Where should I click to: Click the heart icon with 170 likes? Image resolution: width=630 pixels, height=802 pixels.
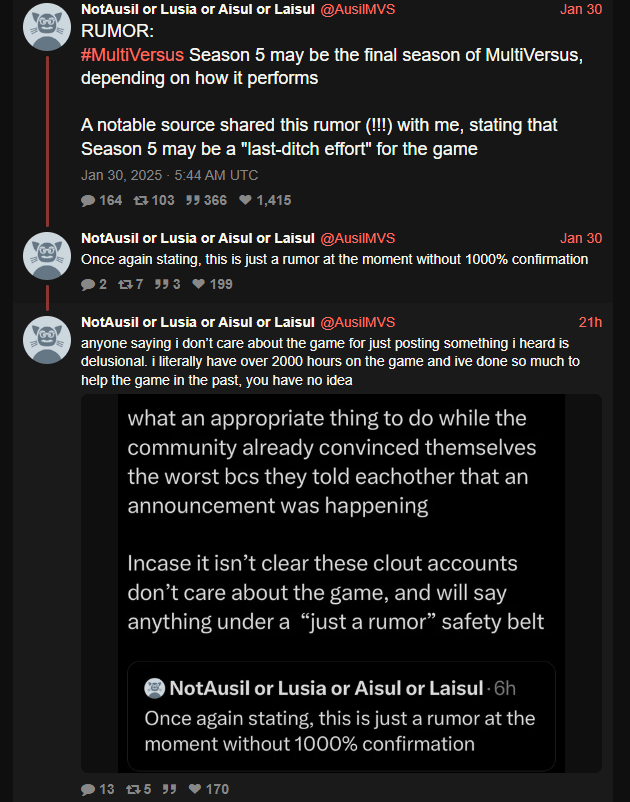[194, 789]
